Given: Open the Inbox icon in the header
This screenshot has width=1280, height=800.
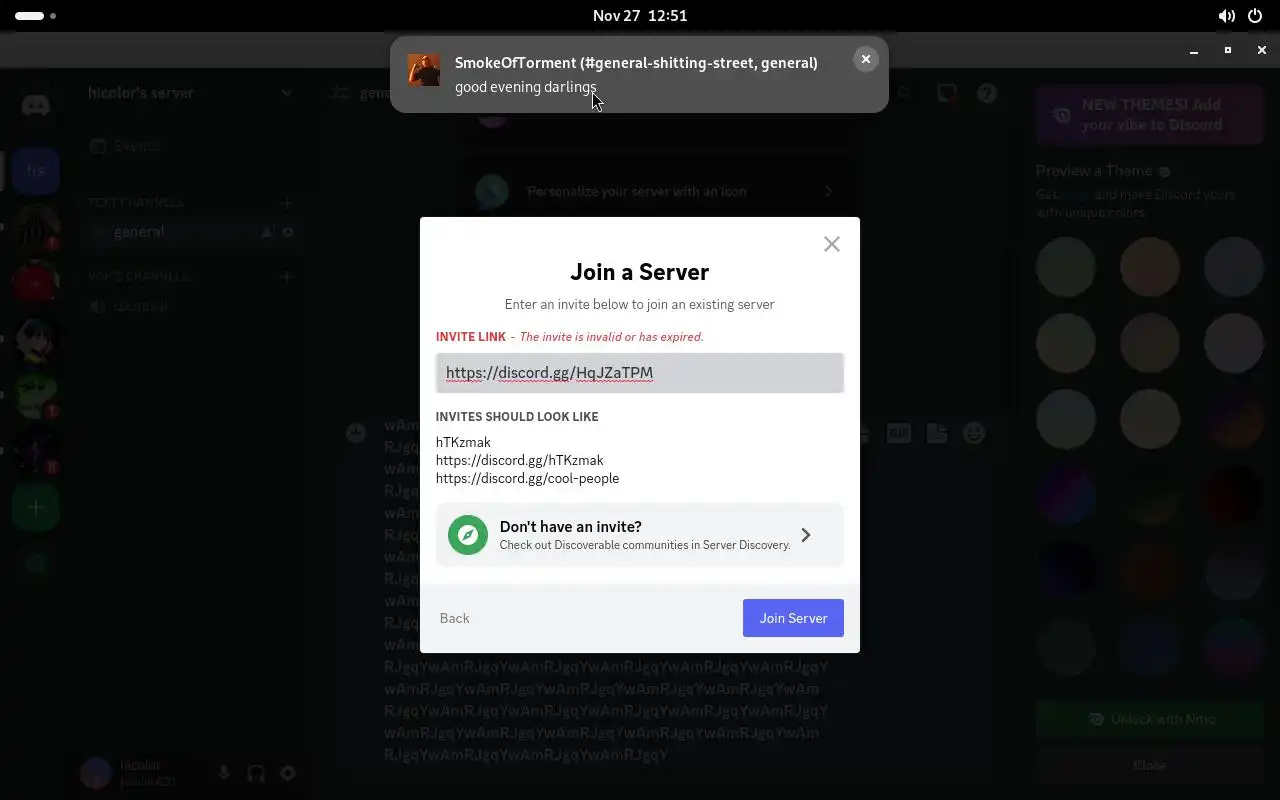Looking at the screenshot, I should click(x=946, y=93).
